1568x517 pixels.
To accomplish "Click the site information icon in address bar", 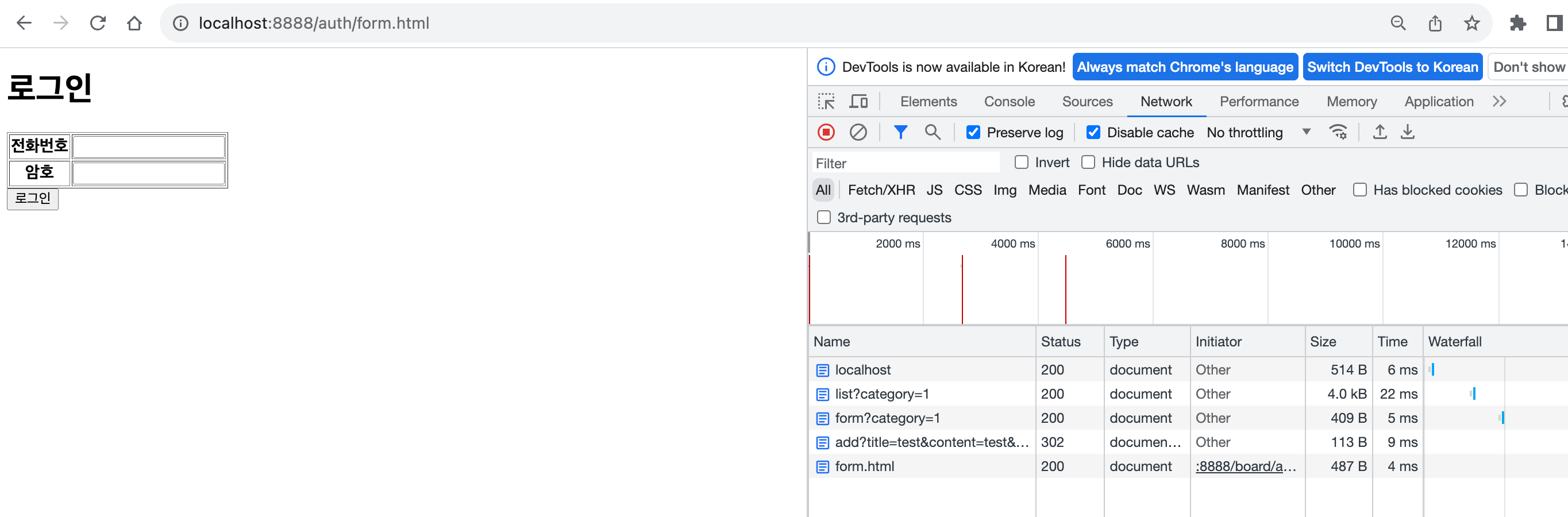I will pyautogui.click(x=180, y=23).
